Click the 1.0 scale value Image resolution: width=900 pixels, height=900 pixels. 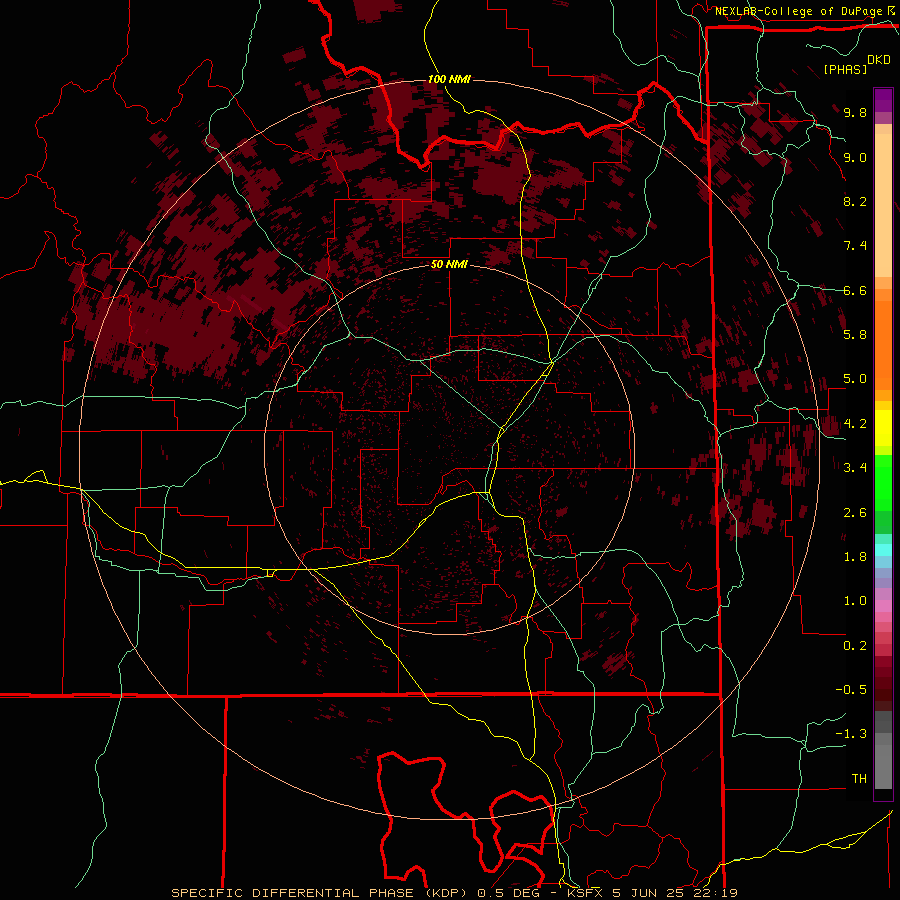[x=855, y=601]
